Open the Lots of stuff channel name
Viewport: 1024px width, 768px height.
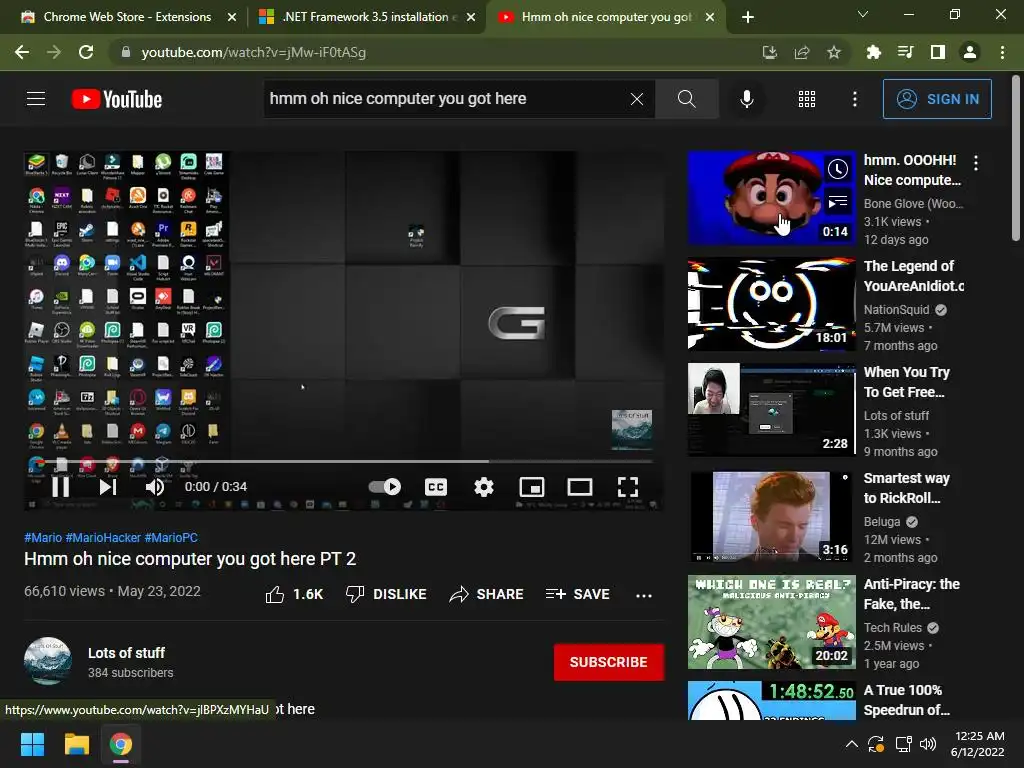[x=126, y=653]
